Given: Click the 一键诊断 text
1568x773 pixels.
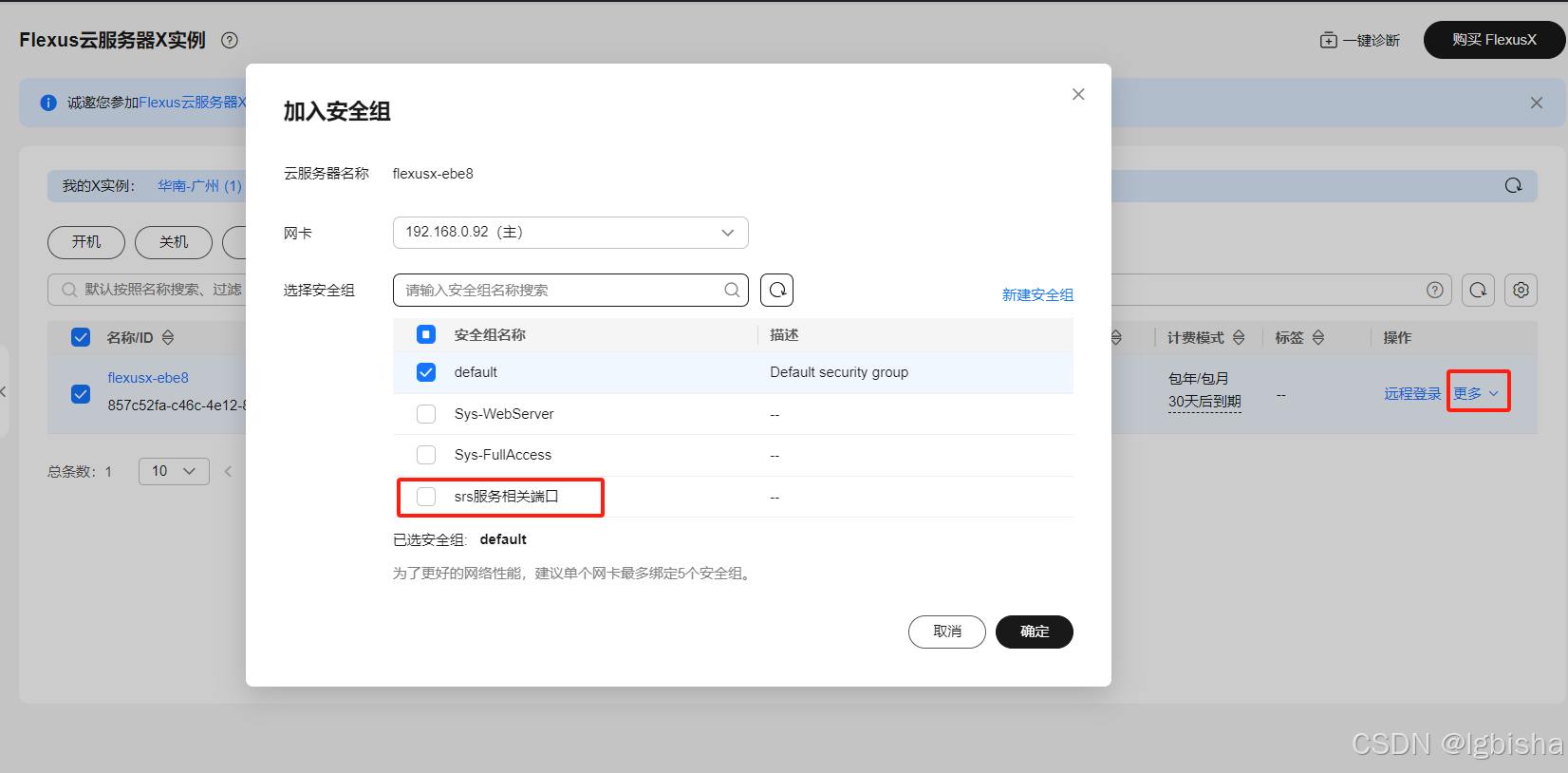Looking at the screenshot, I should pyautogui.click(x=1372, y=40).
